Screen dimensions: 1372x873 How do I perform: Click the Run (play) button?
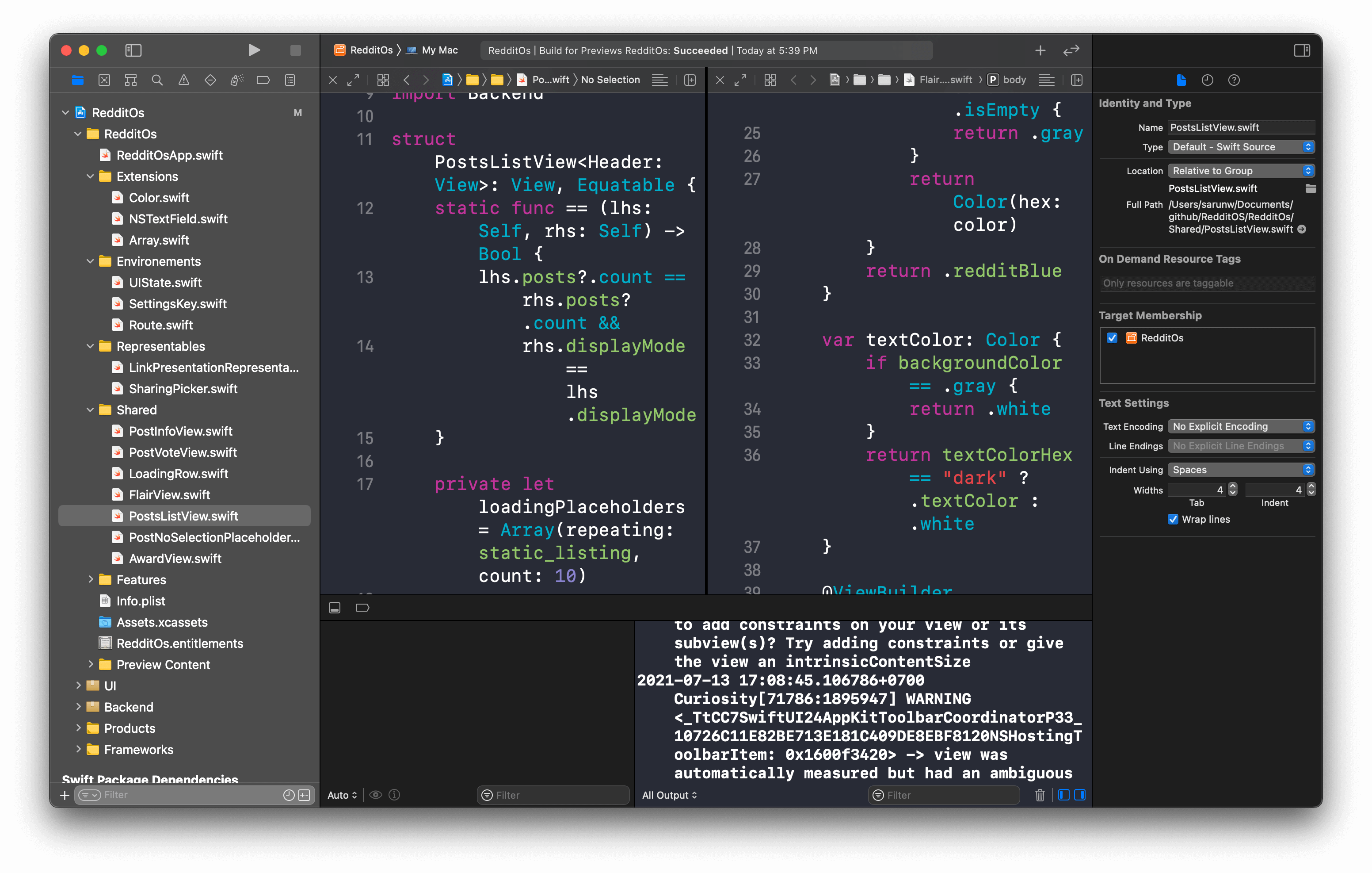click(254, 50)
